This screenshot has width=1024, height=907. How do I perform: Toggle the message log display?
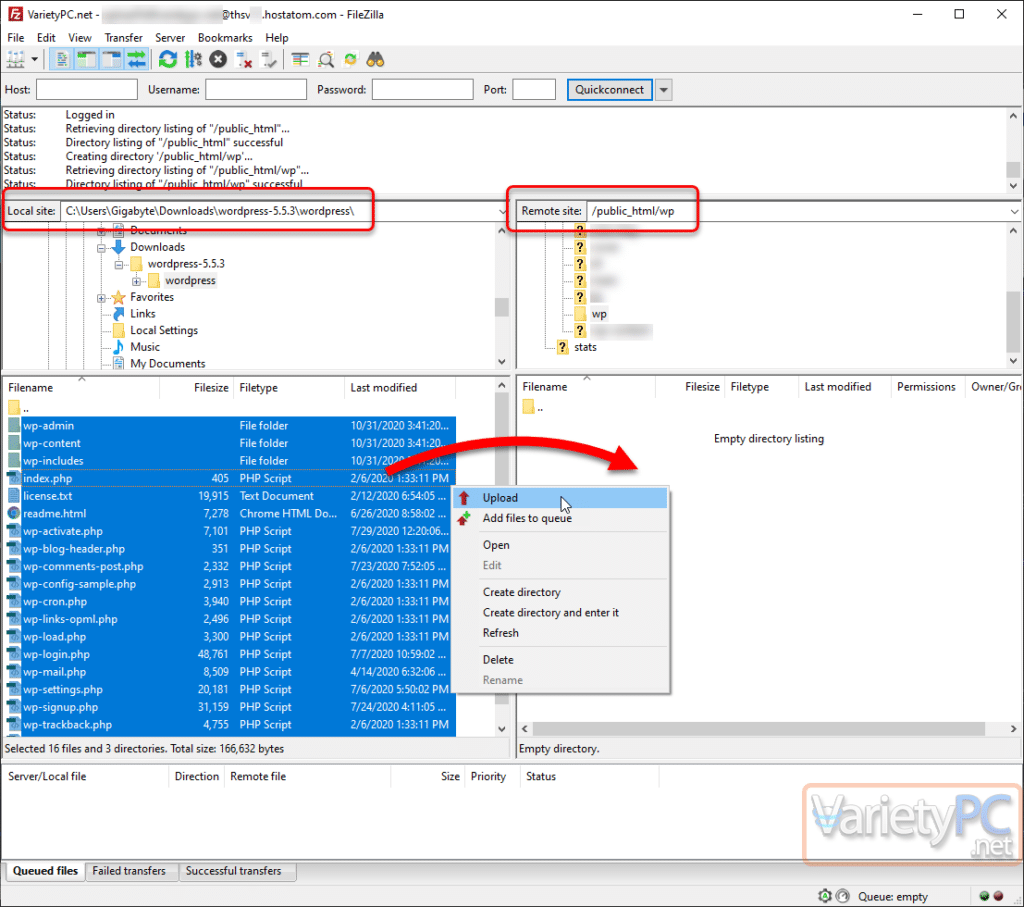[x=61, y=60]
